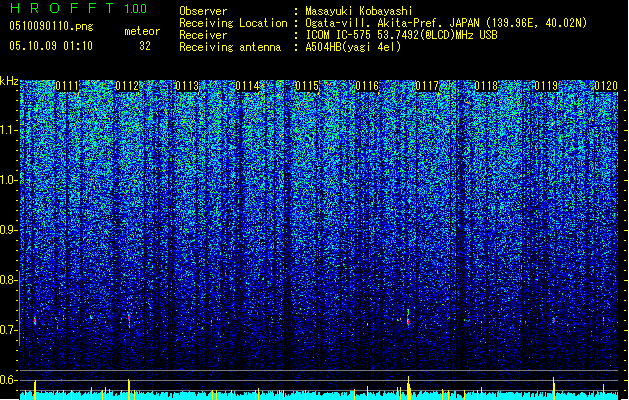
Task: Click the meteor echo just before 0117
Action: click(x=408, y=318)
